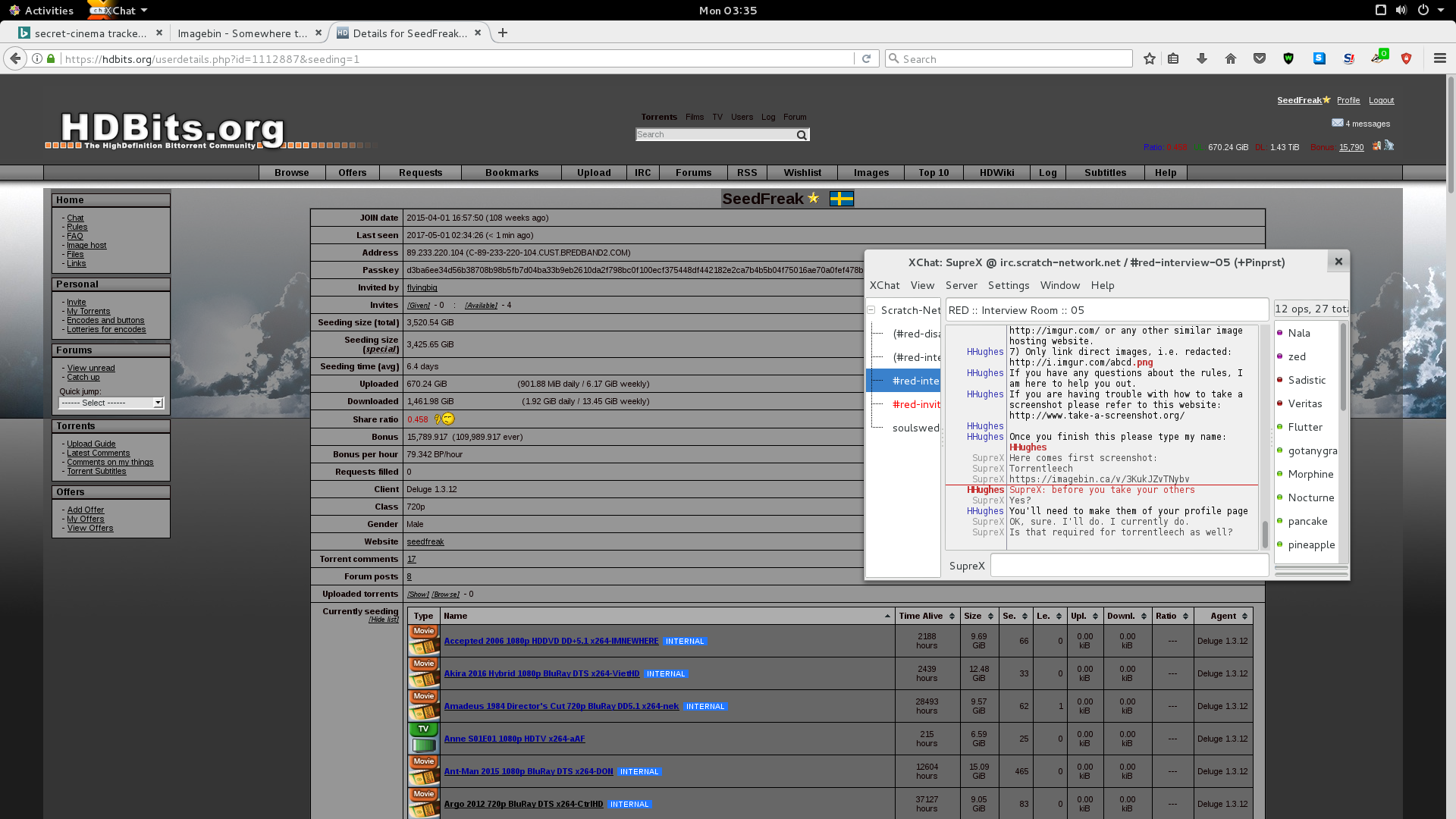The width and height of the screenshot is (1456, 819).
Task: Open Akira 2016 Hybrid torrent link
Action: pos(541,673)
